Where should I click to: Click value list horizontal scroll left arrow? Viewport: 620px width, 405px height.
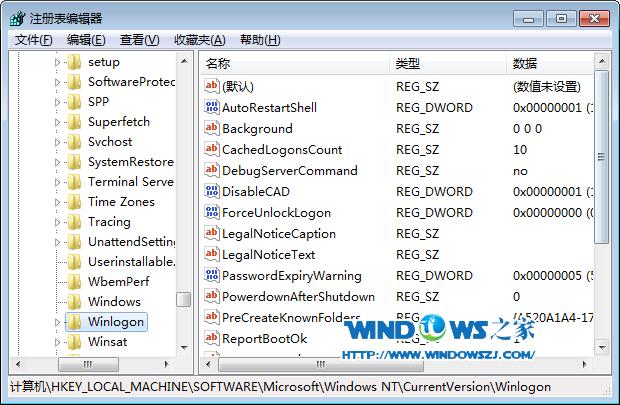[x=208, y=364]
